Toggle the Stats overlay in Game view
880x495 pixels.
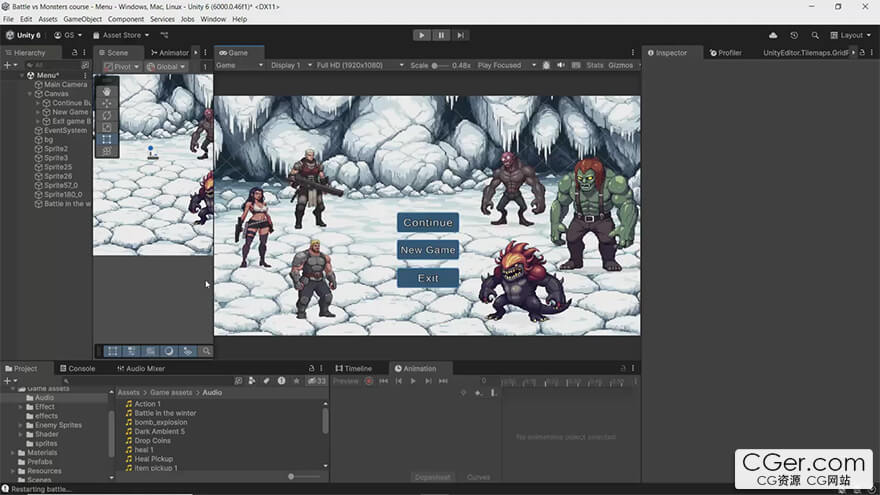(595, 65)
